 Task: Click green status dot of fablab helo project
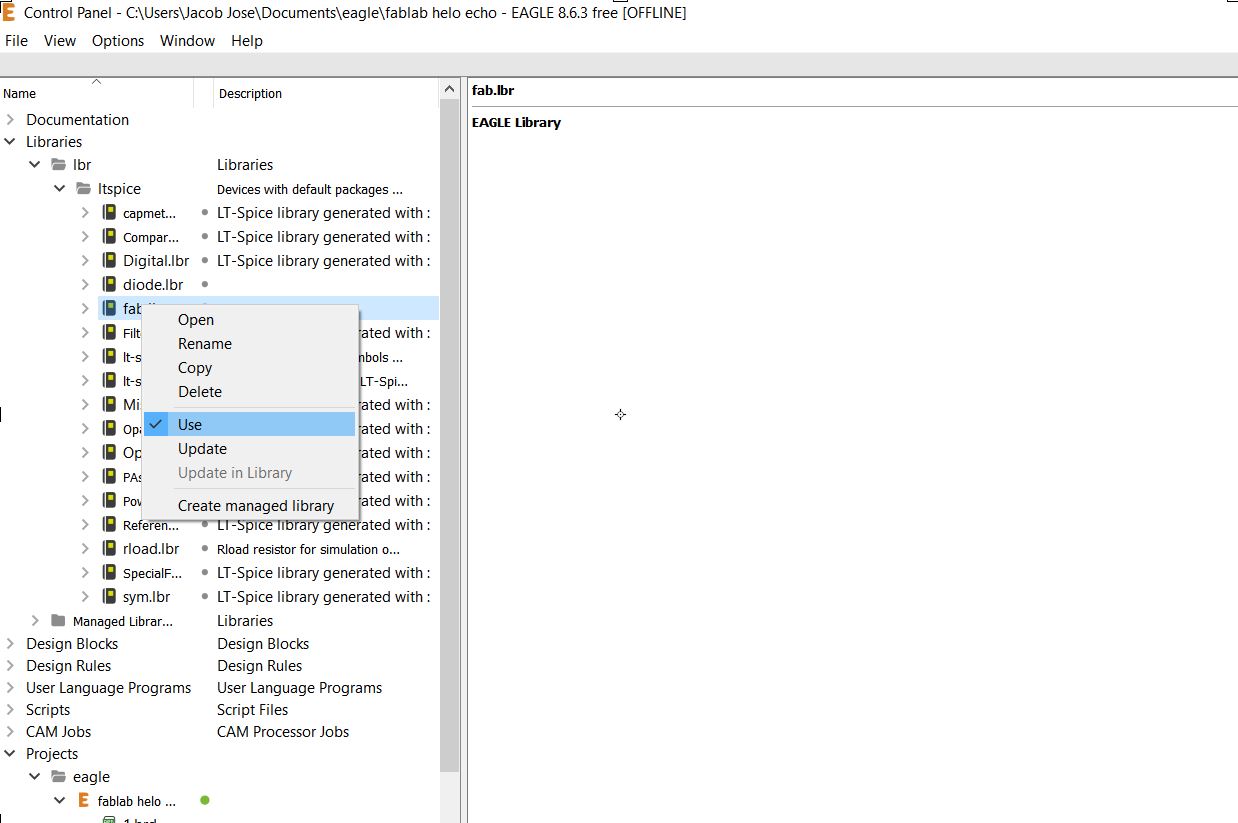[x=205, y=800]
